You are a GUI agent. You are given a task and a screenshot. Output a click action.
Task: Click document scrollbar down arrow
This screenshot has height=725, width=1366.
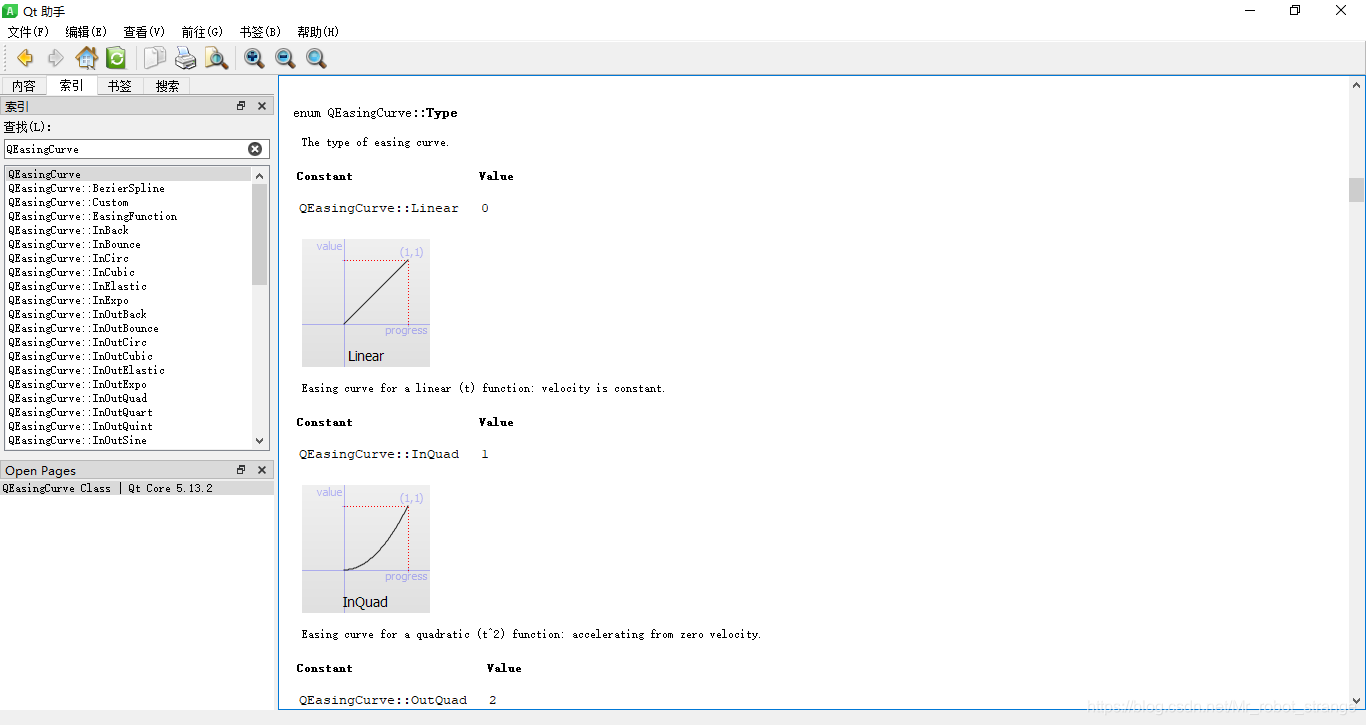point(1356,701)
